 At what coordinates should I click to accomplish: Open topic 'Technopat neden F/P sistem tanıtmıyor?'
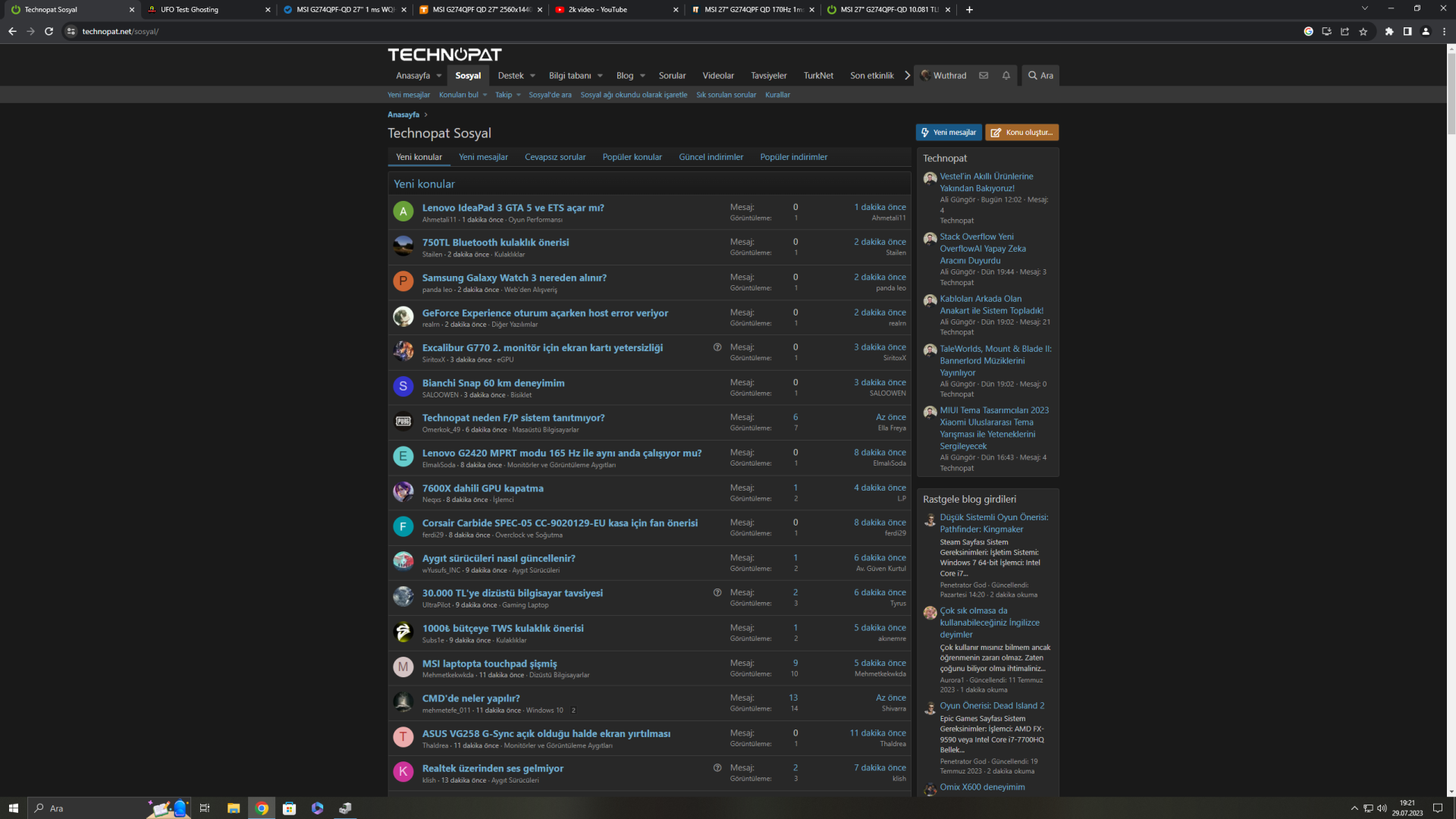coord(513,418)
